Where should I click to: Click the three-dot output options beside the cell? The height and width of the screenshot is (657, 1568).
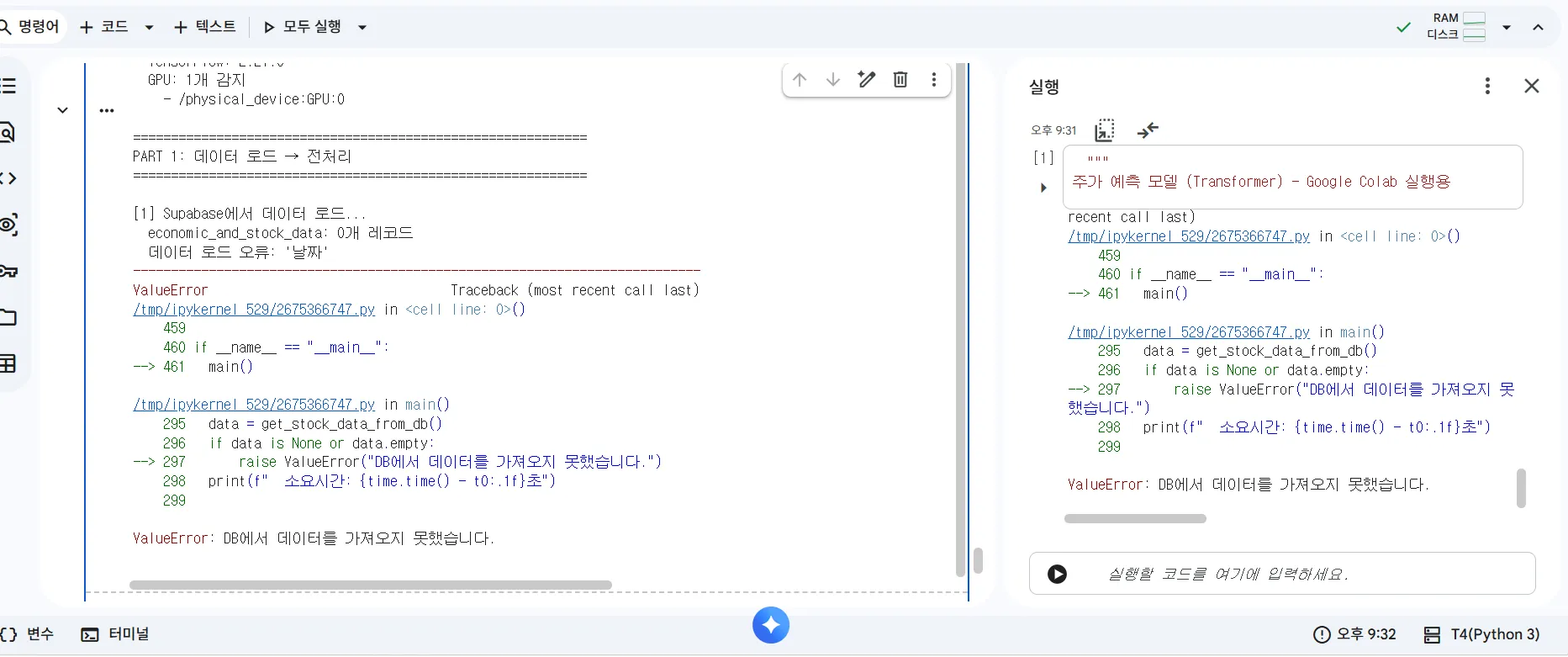pos(107,110)
